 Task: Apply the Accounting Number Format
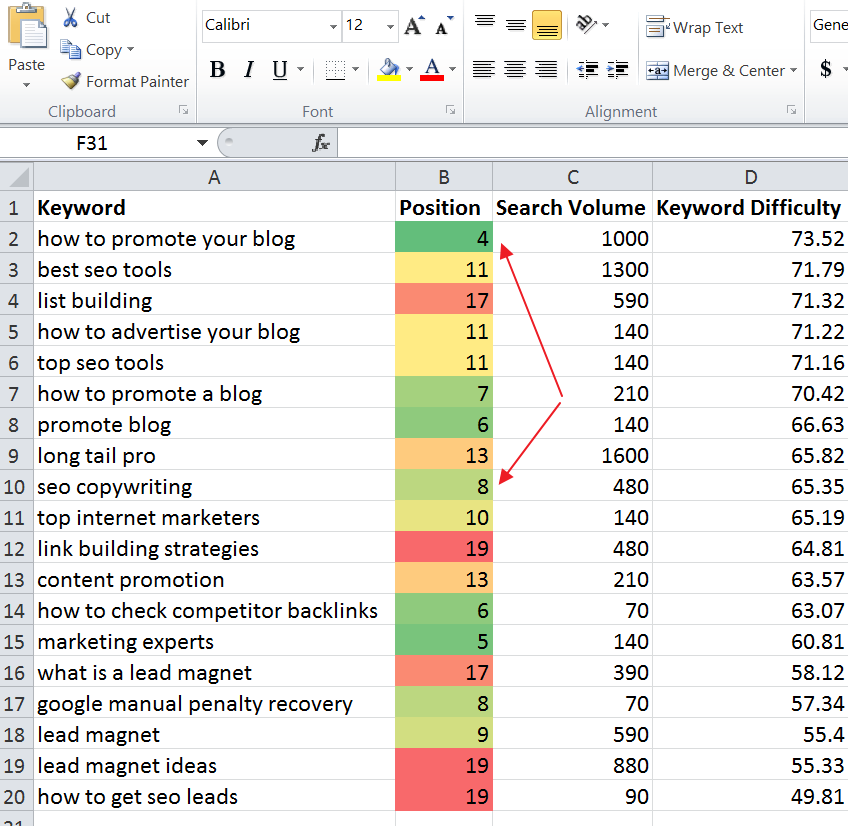click(x=826, y=69)
